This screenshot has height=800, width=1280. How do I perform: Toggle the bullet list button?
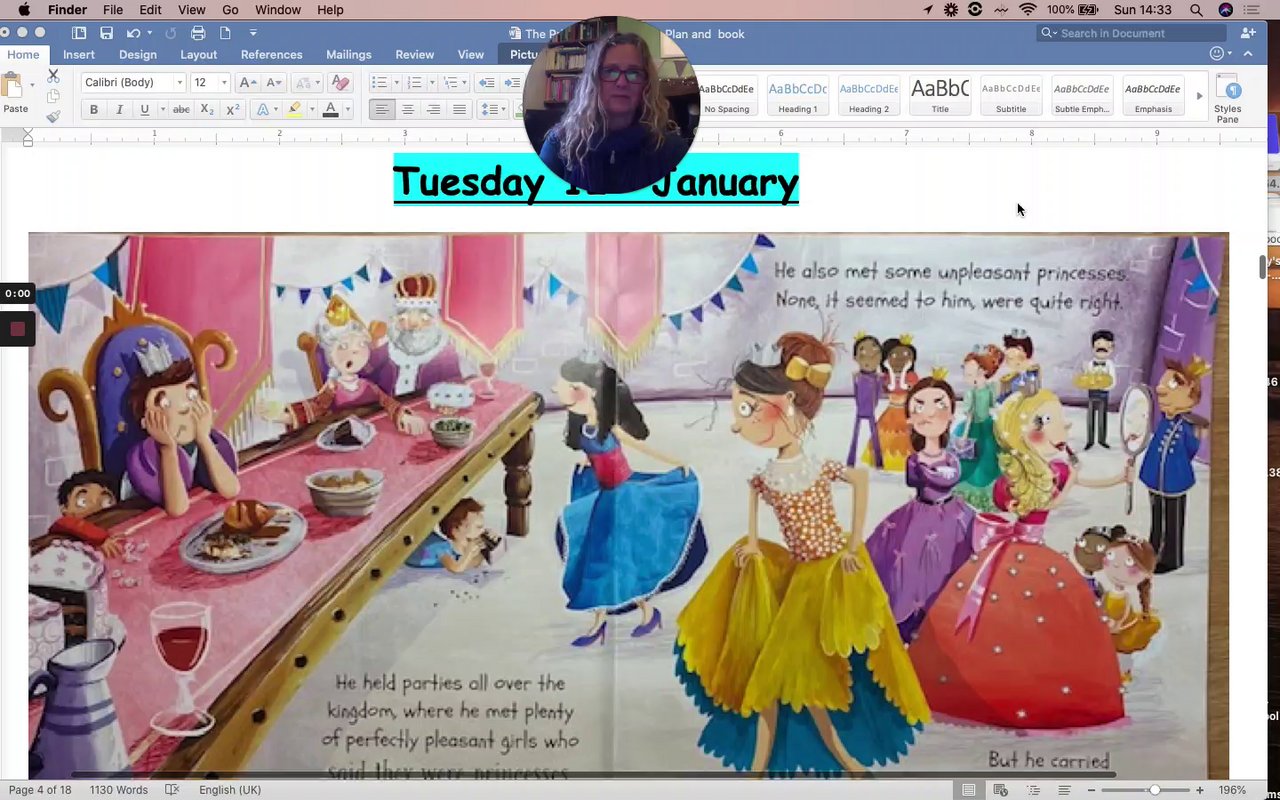point(379,83)
